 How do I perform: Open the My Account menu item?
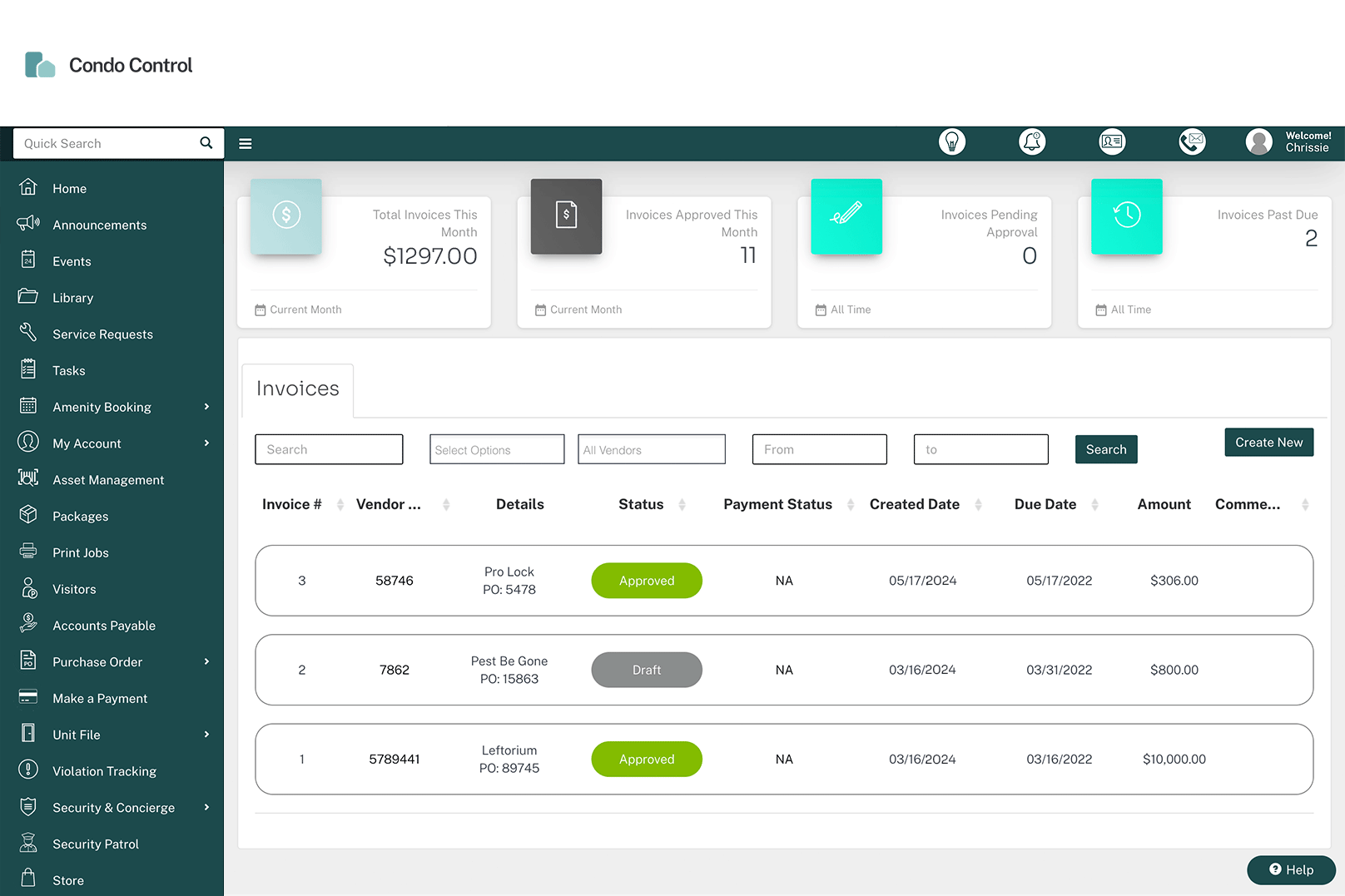[86, 443]
